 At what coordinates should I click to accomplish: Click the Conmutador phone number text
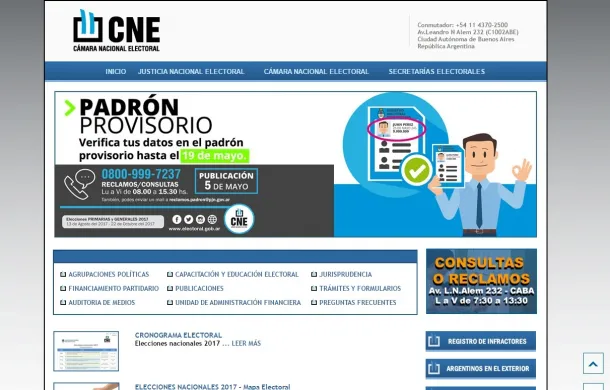tap(463, 25)
